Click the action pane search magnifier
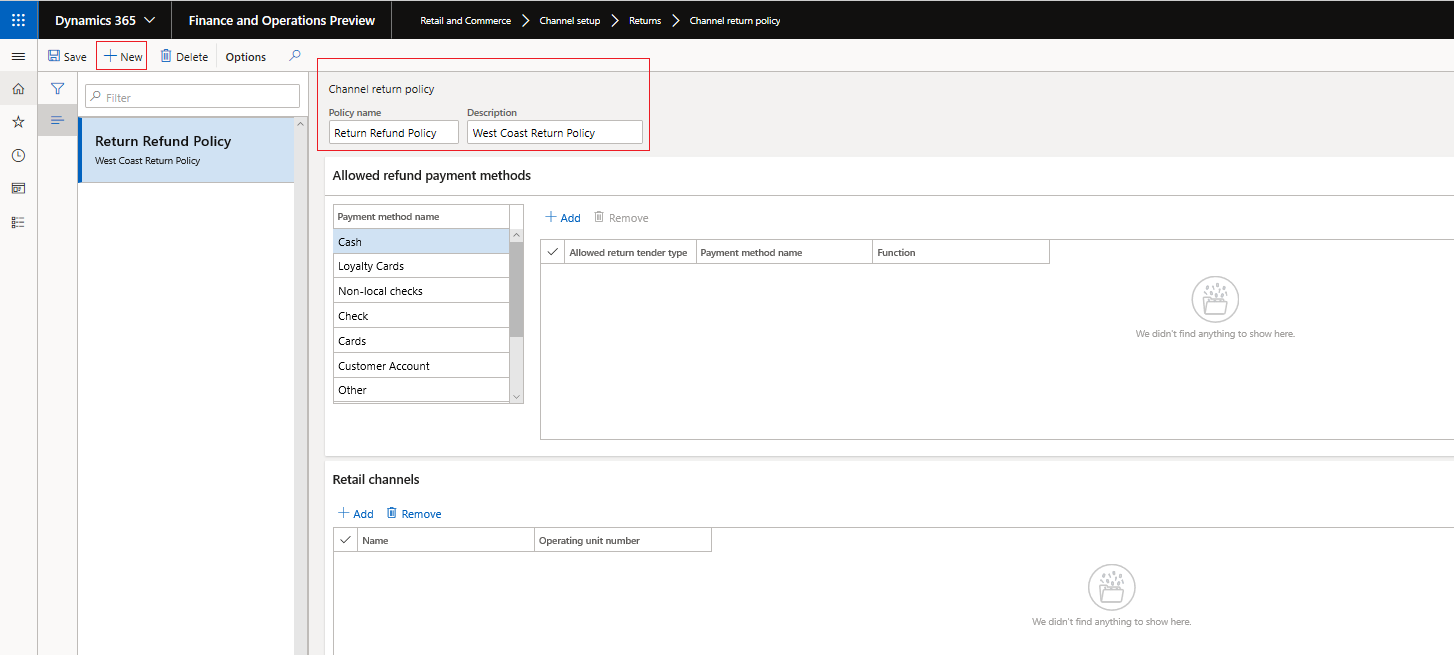Screen dimensions: 1454x655 pos(294,56)
